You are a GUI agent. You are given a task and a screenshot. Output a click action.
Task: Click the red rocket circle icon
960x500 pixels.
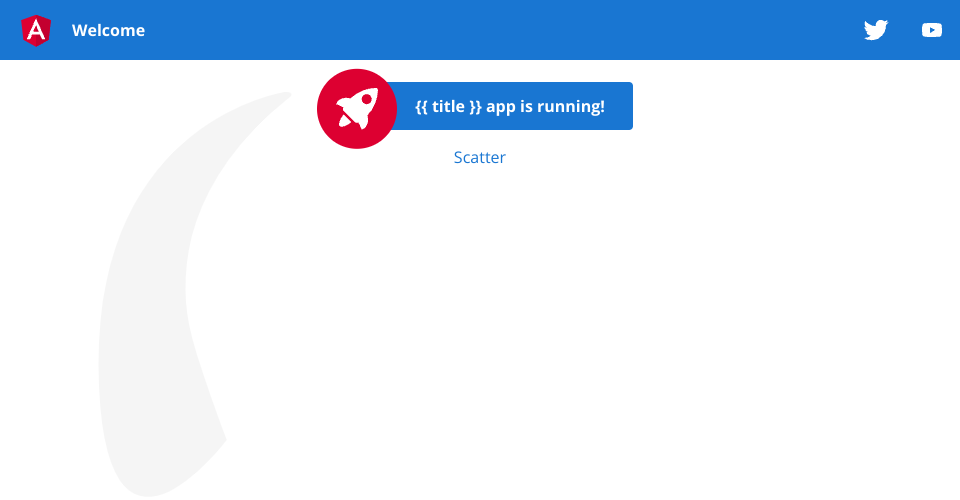[357, 108]
